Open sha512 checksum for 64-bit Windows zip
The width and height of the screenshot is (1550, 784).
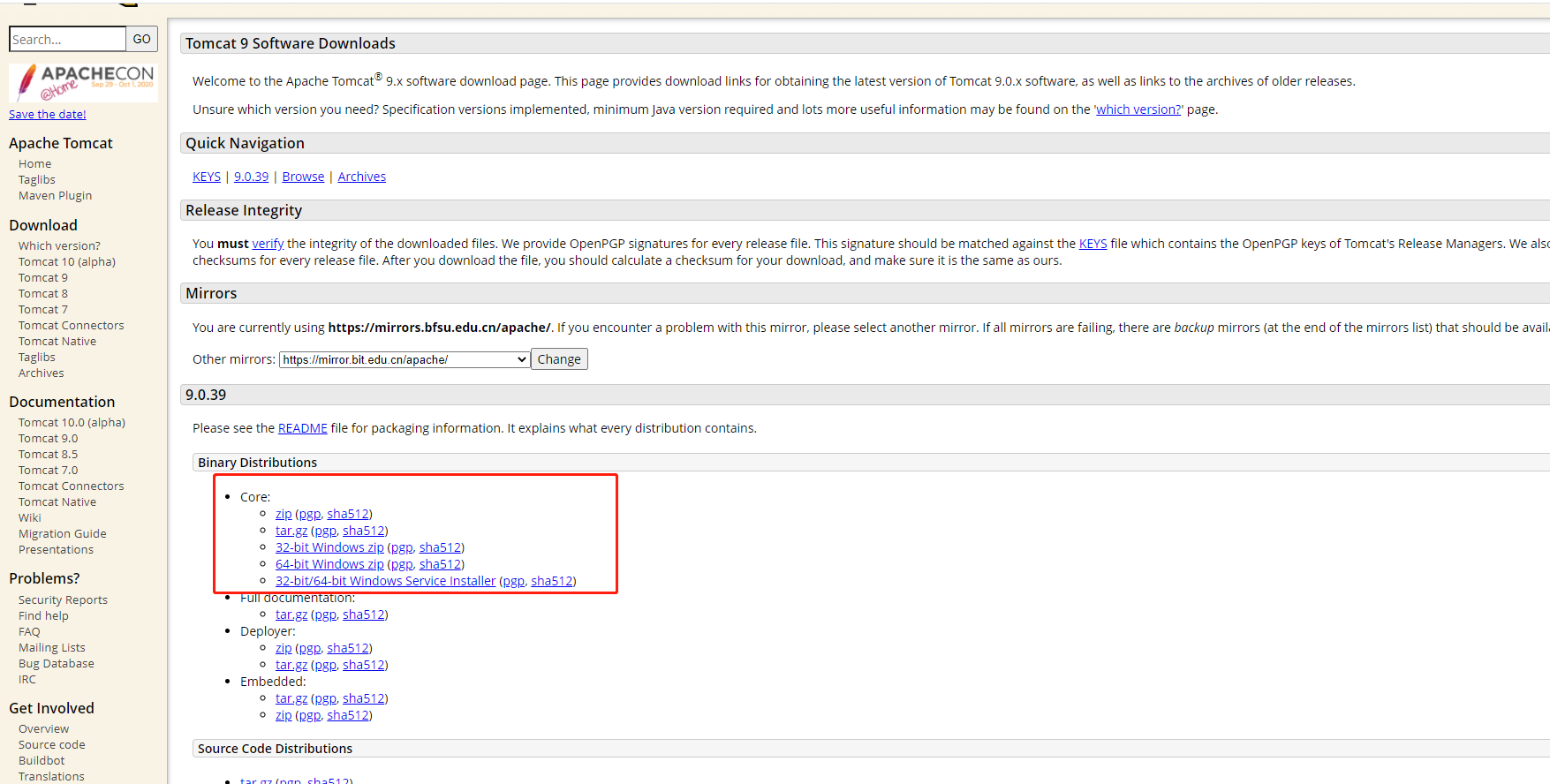point(441,564)
